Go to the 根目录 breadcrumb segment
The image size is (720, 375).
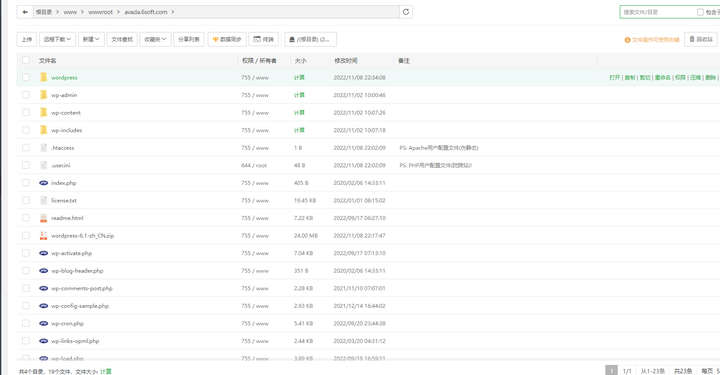click(44, 12)
